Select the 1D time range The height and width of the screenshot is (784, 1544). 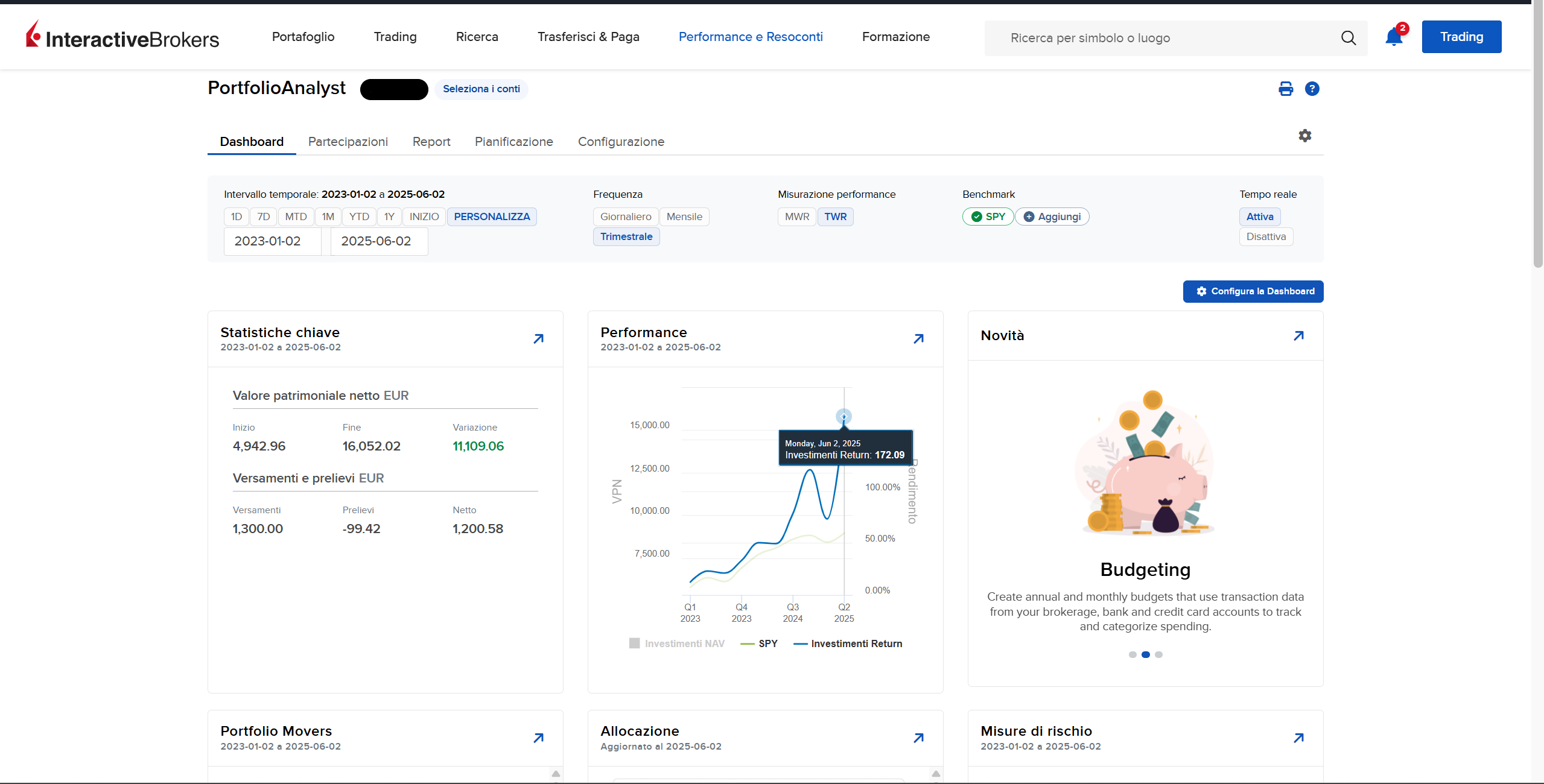coord(237,217)
